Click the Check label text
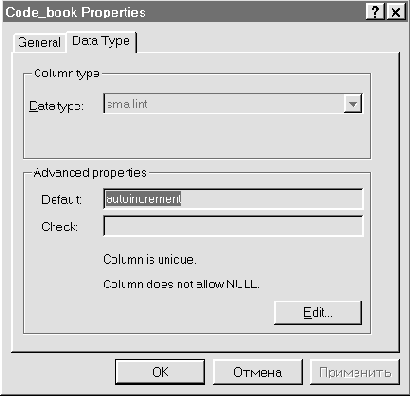Image resolution: width=410 pixels, height=396 pixels. point(59,227)
